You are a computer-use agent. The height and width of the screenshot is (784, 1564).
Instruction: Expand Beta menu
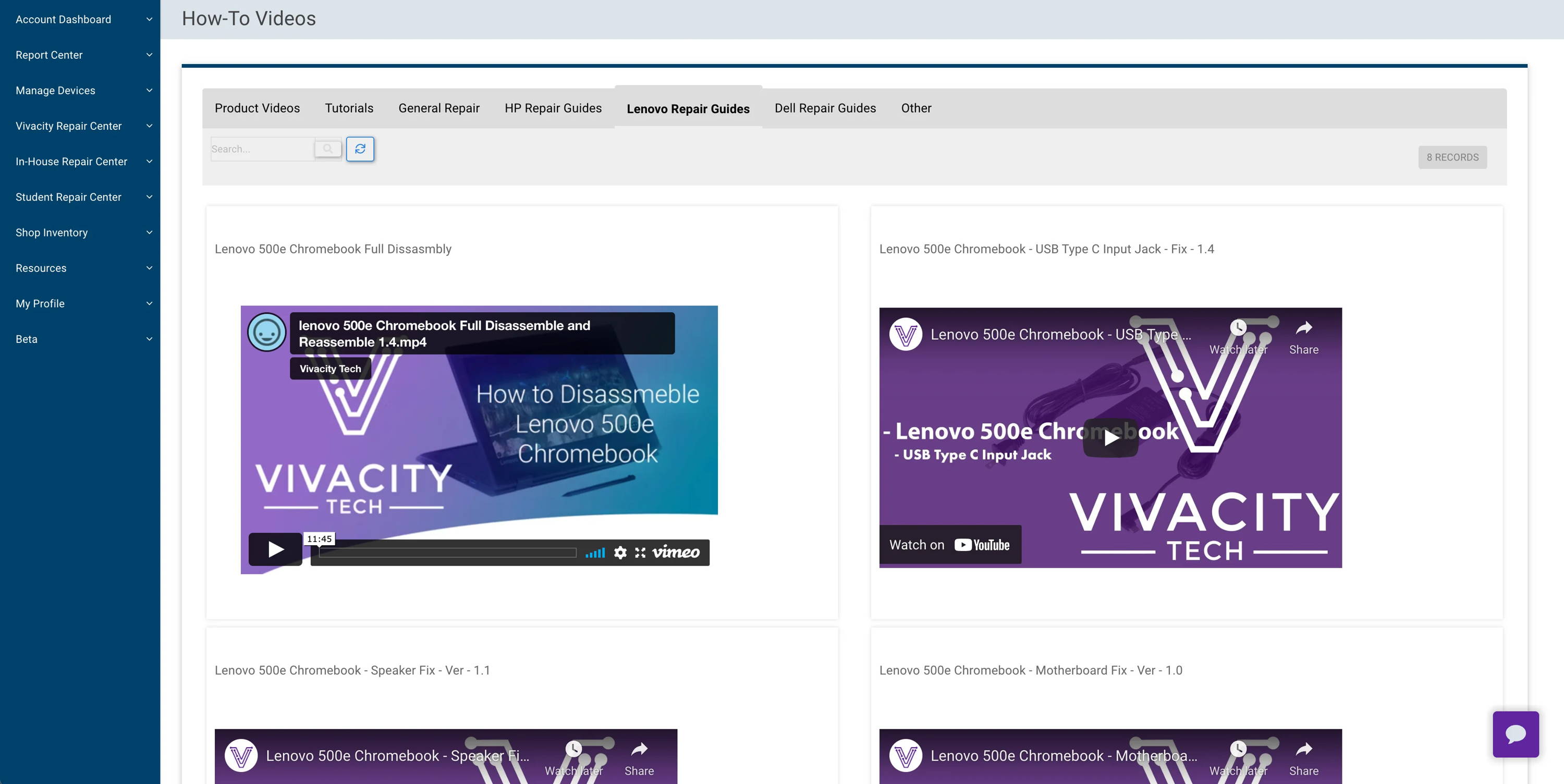(x=80, y=339)
